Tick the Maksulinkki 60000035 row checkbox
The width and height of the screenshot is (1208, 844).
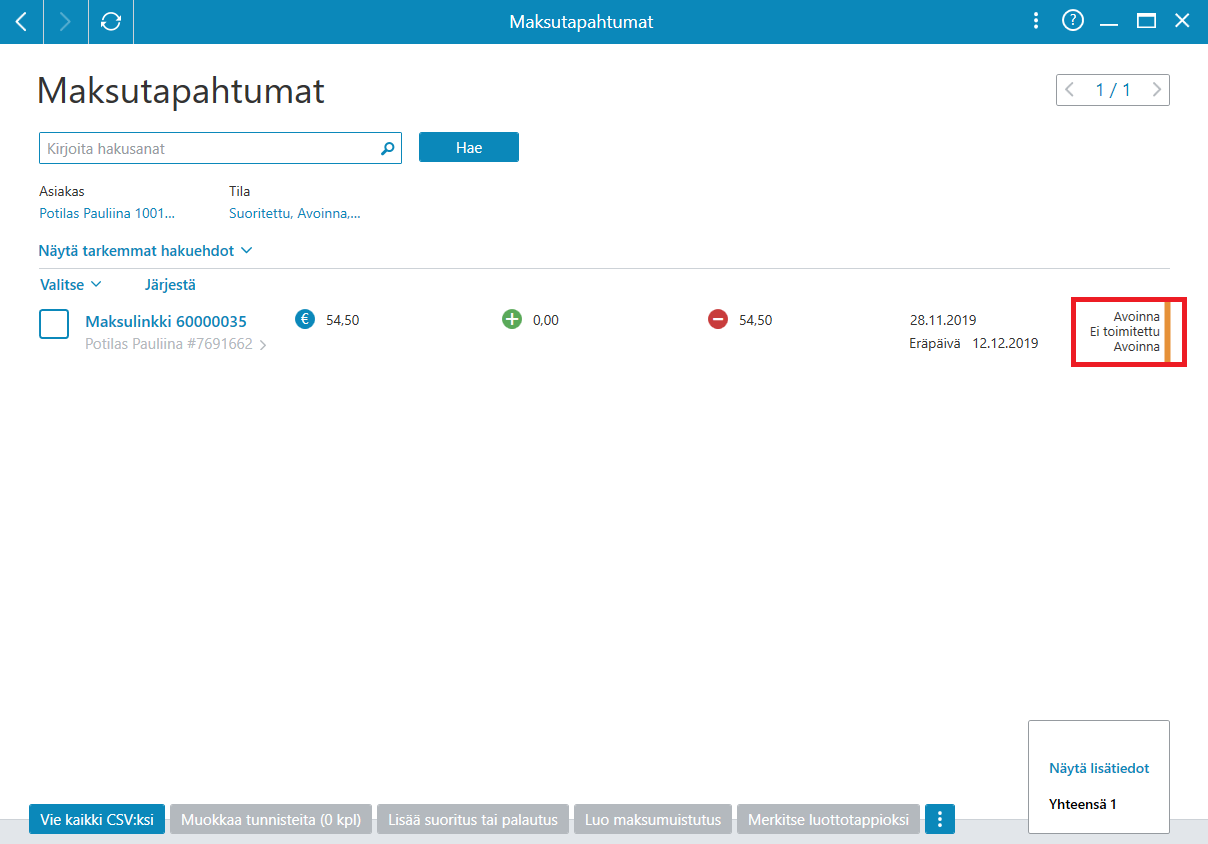coord(54,324)
